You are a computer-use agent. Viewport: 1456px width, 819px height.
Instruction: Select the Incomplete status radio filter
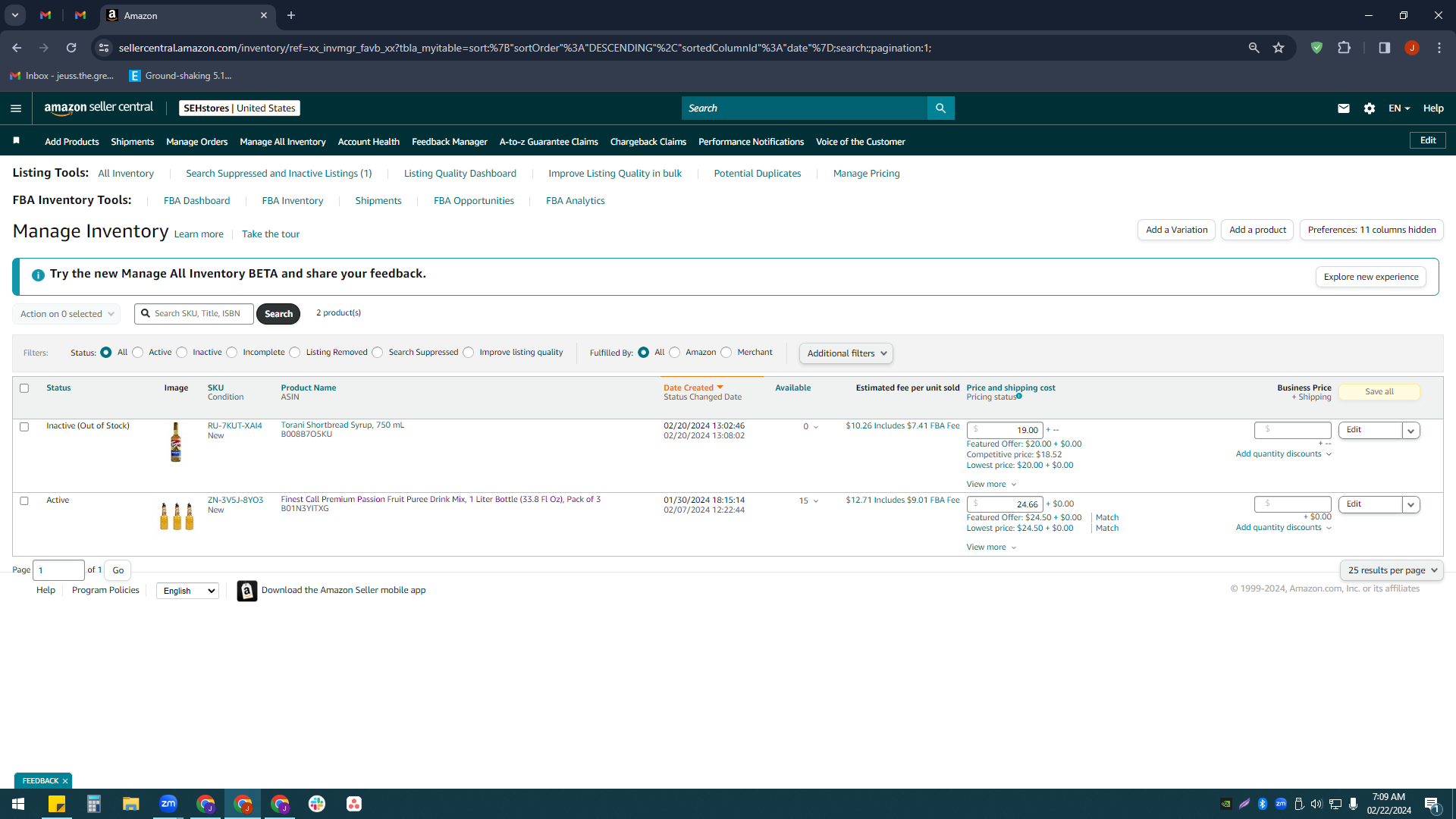coord(232,353)
